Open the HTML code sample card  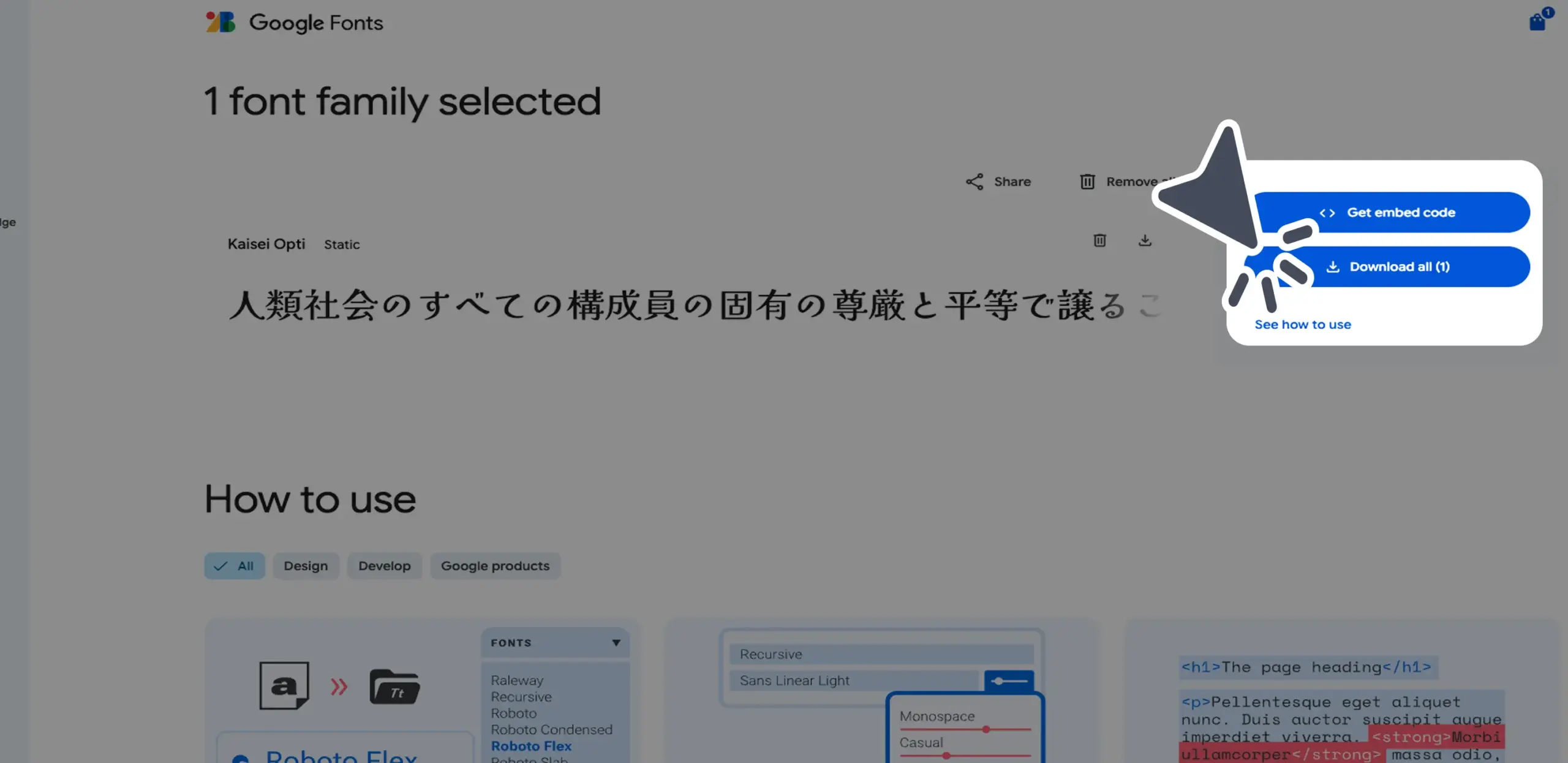pos(1341,692)
